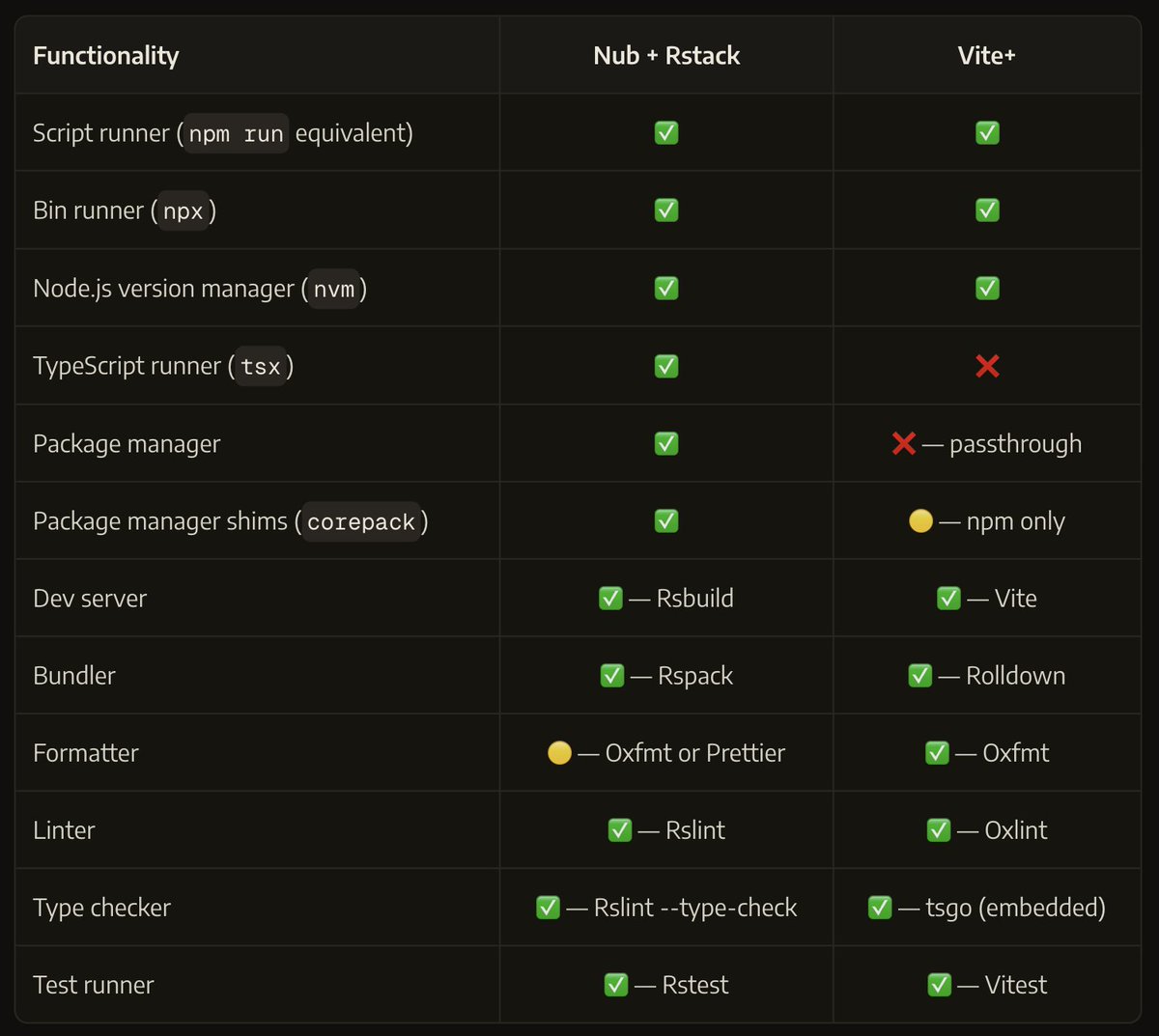Click Vite+ check mark for Bin runner row
Viewport: 1159px width, 1036px height.
tap(987, 210)
